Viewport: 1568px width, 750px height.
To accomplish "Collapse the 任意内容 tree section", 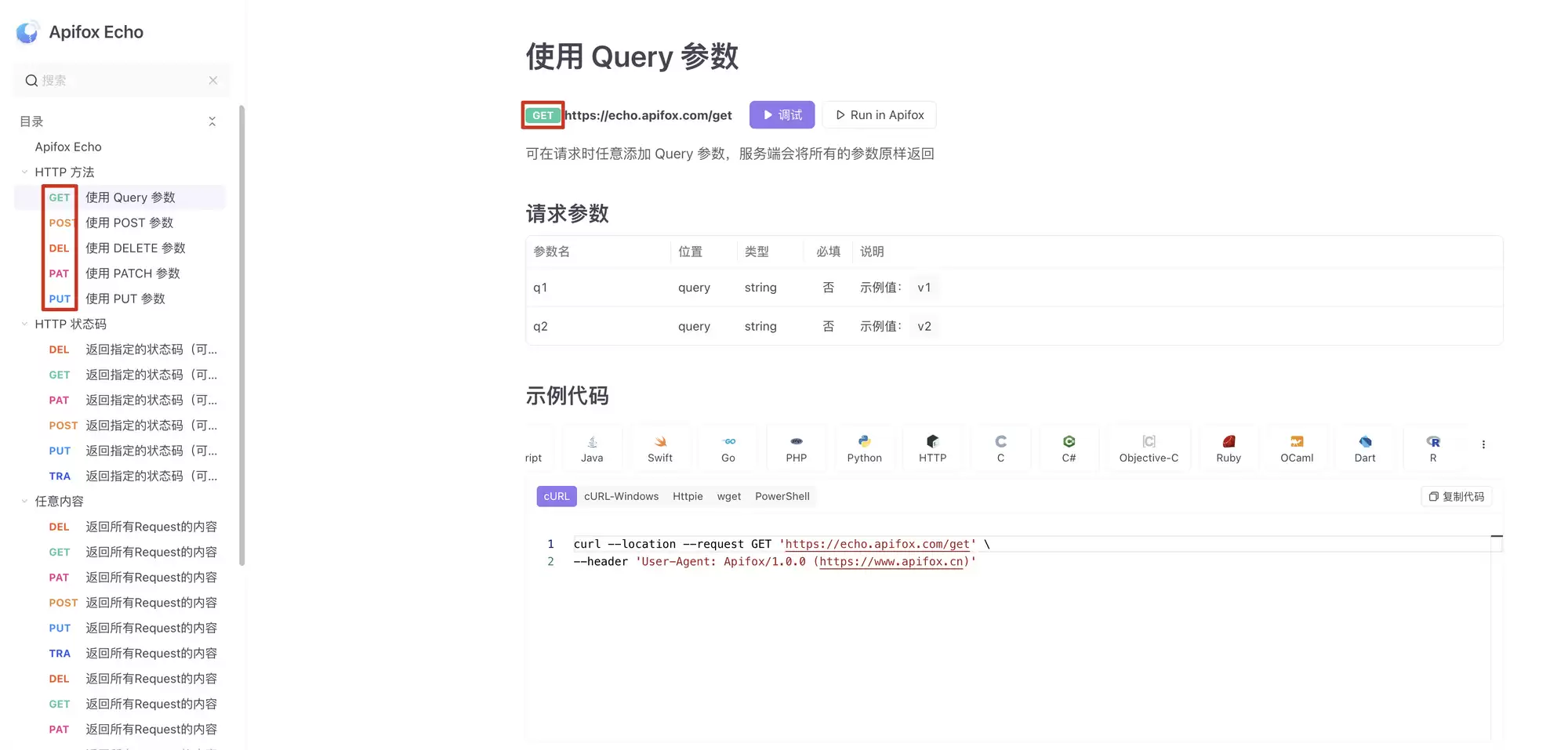I will pyautogui.click(x=24, y=501).
